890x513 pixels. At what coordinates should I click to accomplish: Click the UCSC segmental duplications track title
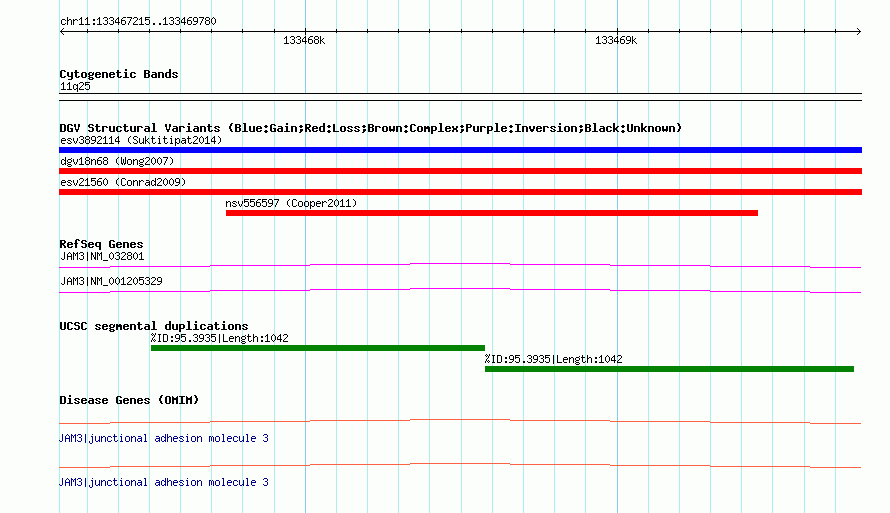tap(154, 326)
